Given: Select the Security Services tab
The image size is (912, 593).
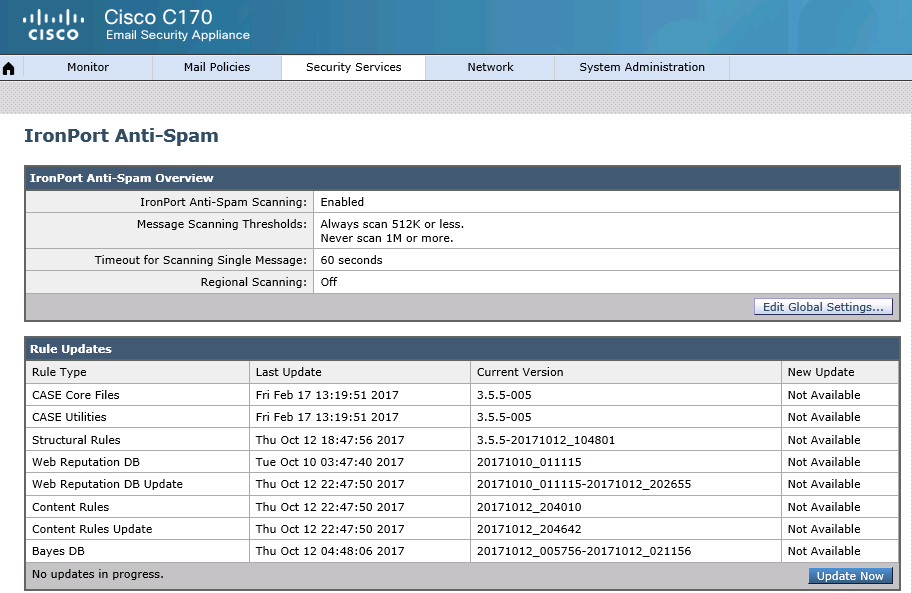Looking at the screenshot, I should click(352, 67).
